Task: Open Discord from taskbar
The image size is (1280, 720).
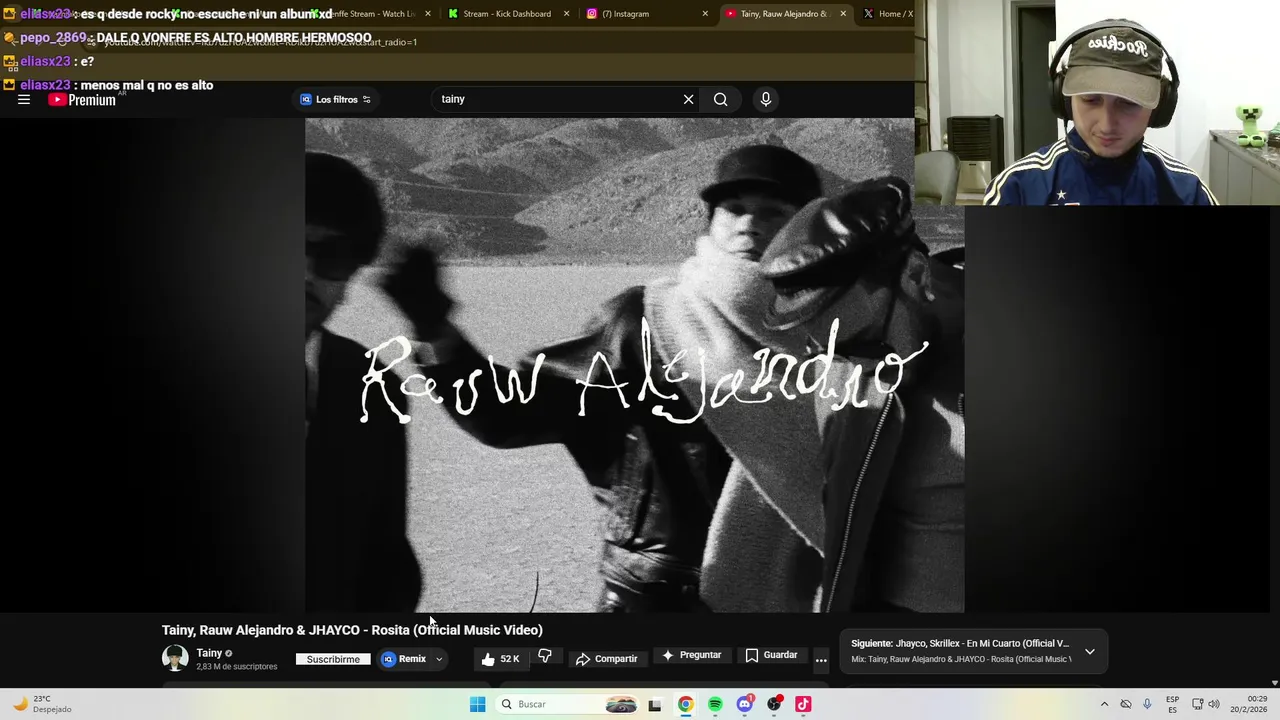Action: pyautogui.click(x=745, y=704)
